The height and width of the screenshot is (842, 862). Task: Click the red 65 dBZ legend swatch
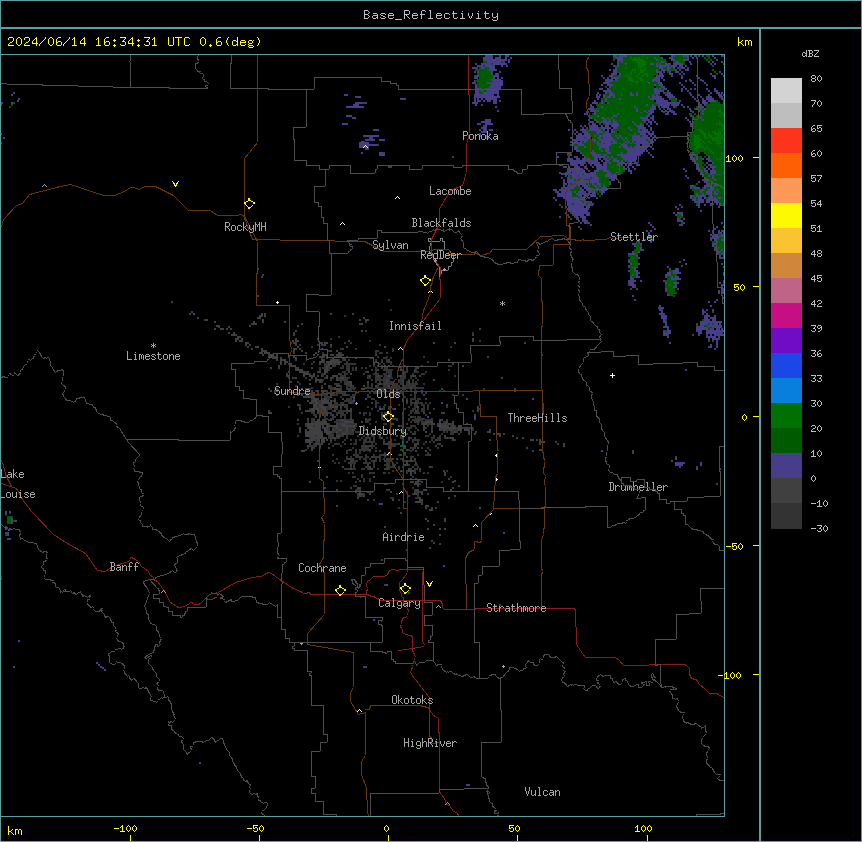pos(786,141)
